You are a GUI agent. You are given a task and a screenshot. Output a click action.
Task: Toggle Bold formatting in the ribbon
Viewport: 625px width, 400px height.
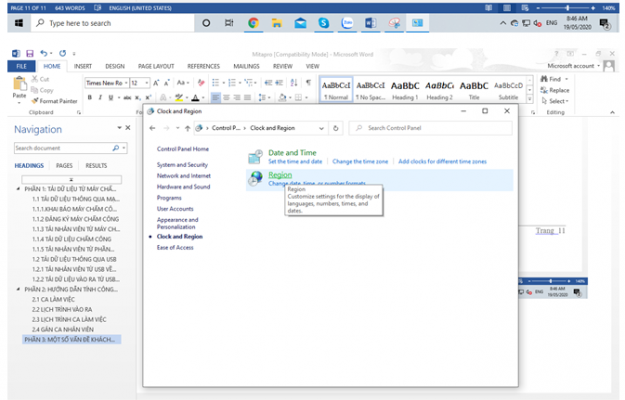(x=88, y=98)
